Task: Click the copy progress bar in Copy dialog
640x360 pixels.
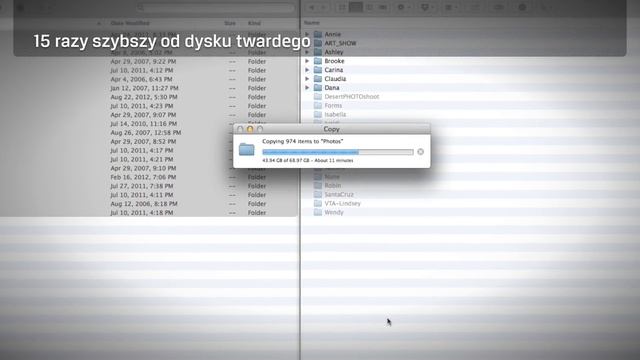Action: point(338,152)
